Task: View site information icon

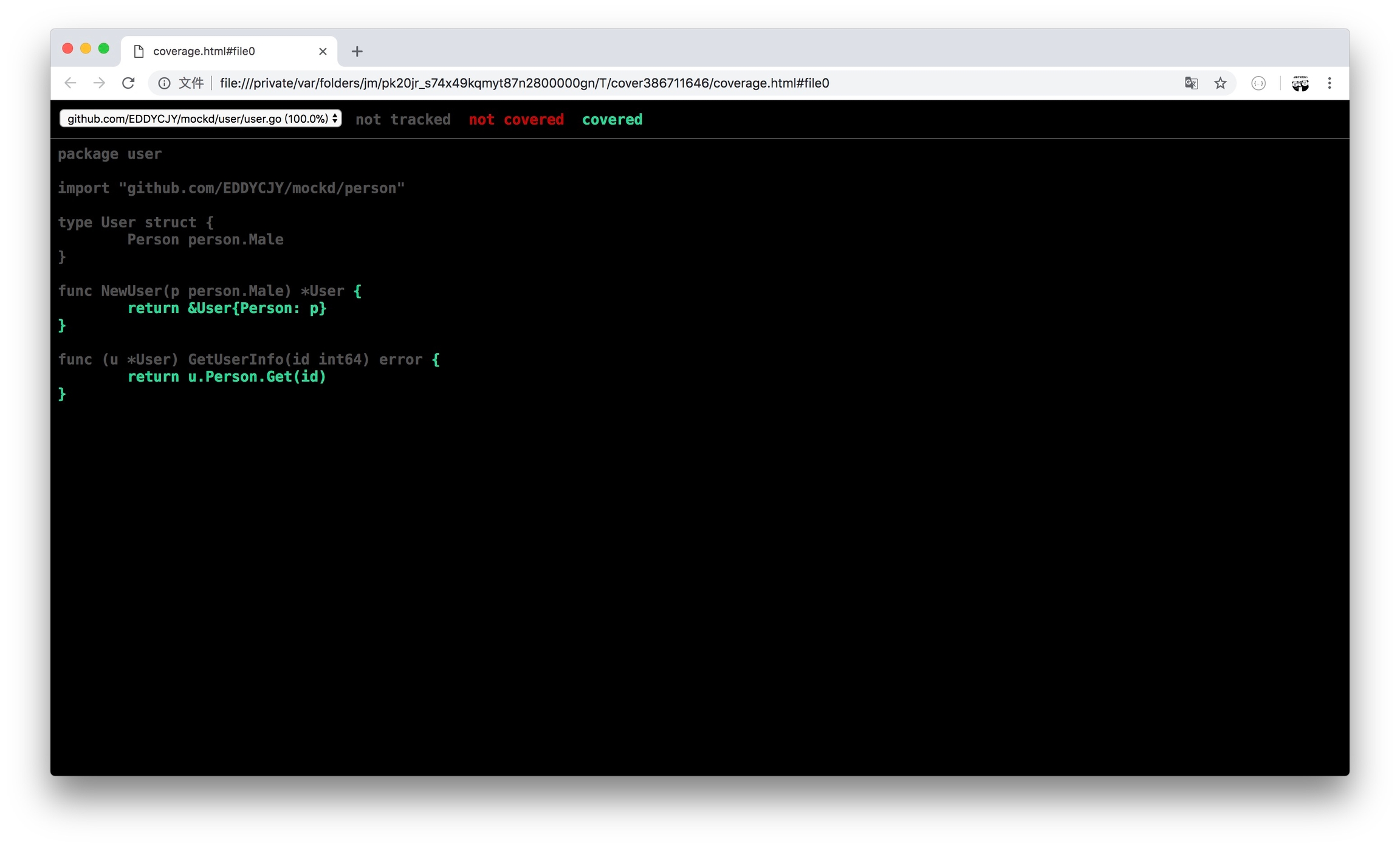Action: click(164, 83)
